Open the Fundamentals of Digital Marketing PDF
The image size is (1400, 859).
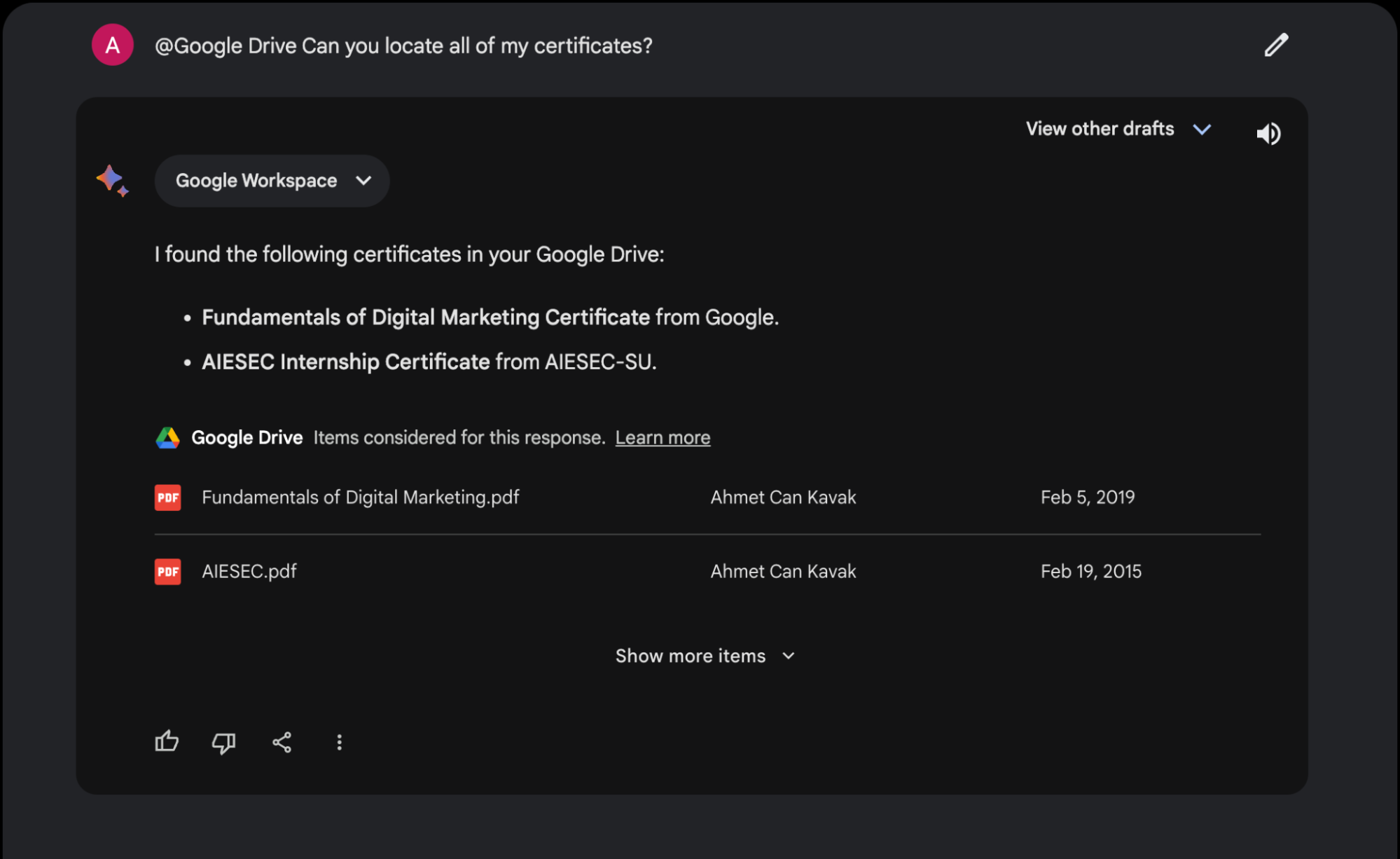[x=359, y=497]
